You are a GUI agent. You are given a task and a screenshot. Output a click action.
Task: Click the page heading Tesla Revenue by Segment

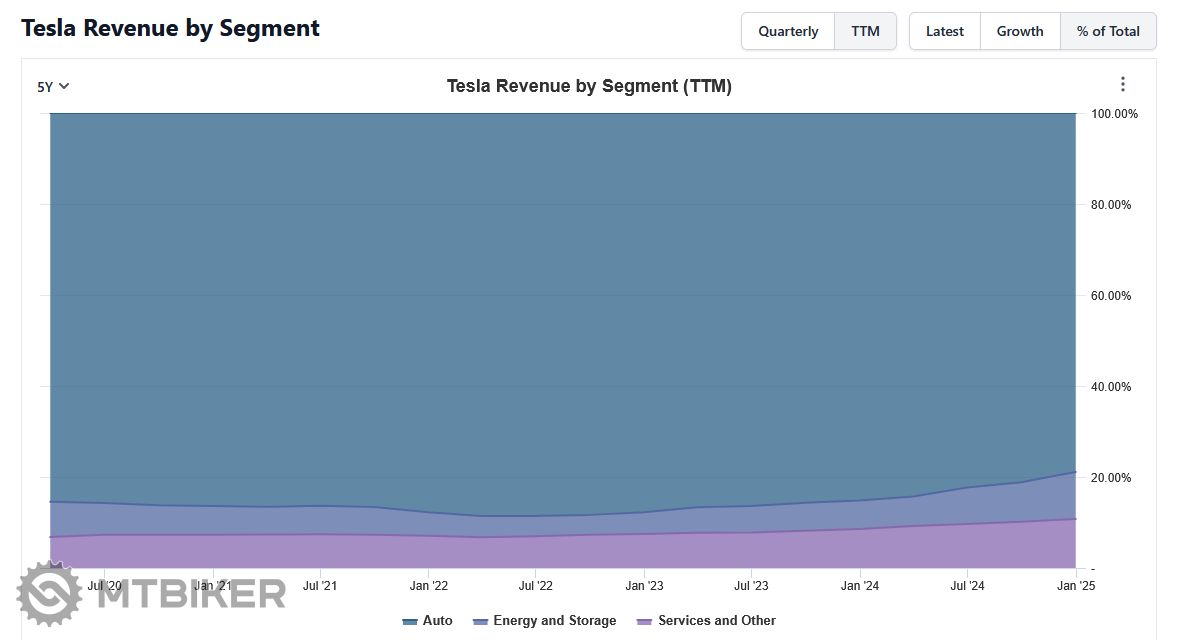170,28
